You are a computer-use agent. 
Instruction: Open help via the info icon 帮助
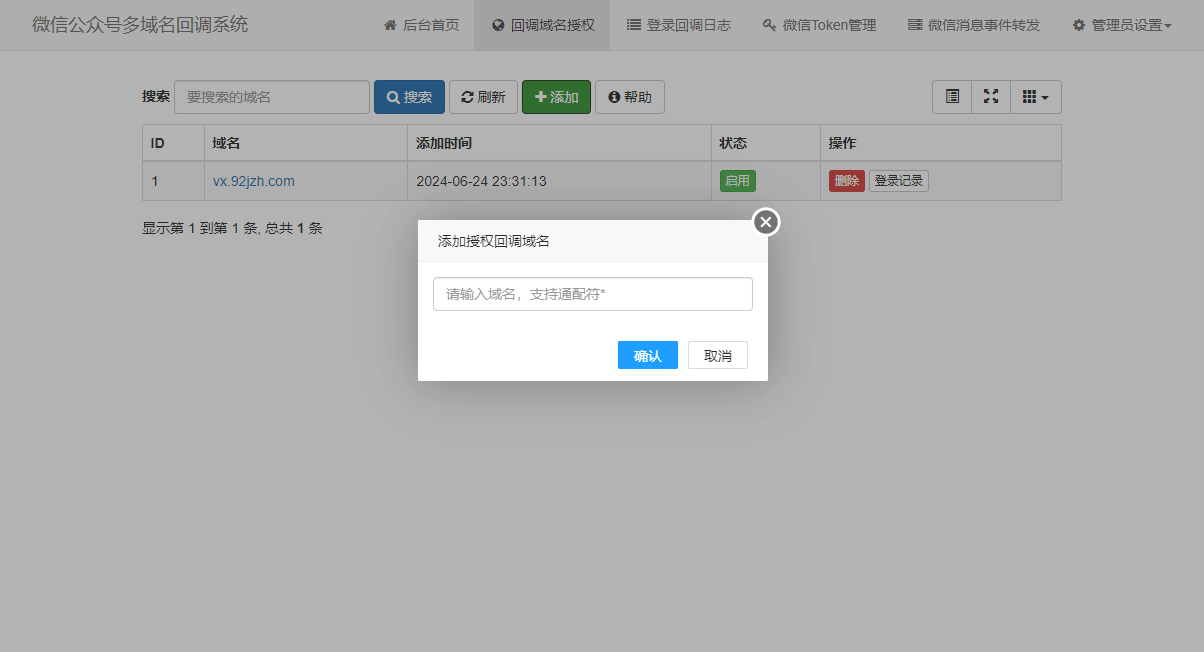coord(614,97)
